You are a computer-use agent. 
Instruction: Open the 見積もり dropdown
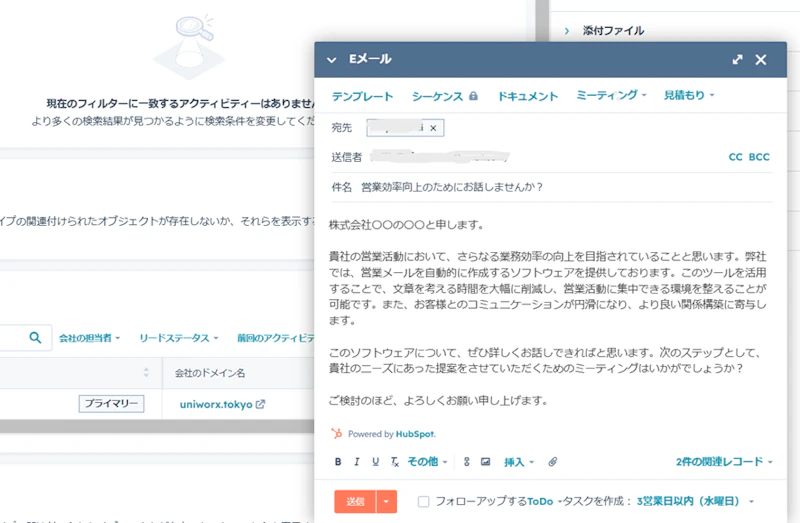[689, 95]
